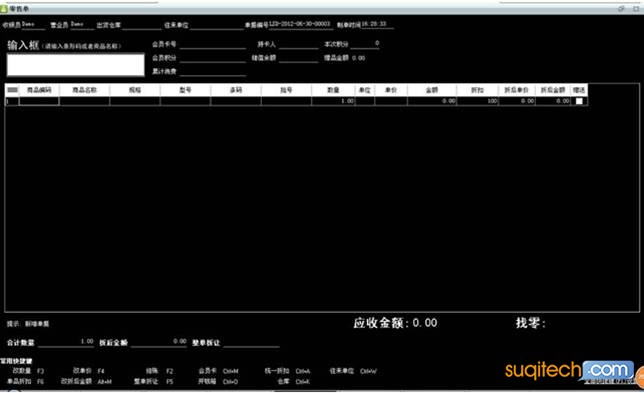Click the 制单时间 value
The height and width of the screenshot is (393, 644).
tap(377, 24)
